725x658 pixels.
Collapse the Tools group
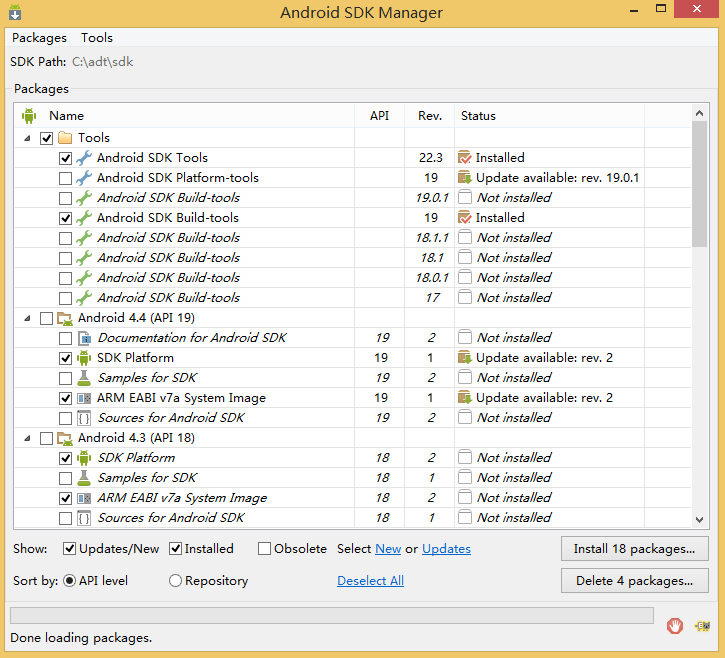pyautogui.click(x=28, y=138)
